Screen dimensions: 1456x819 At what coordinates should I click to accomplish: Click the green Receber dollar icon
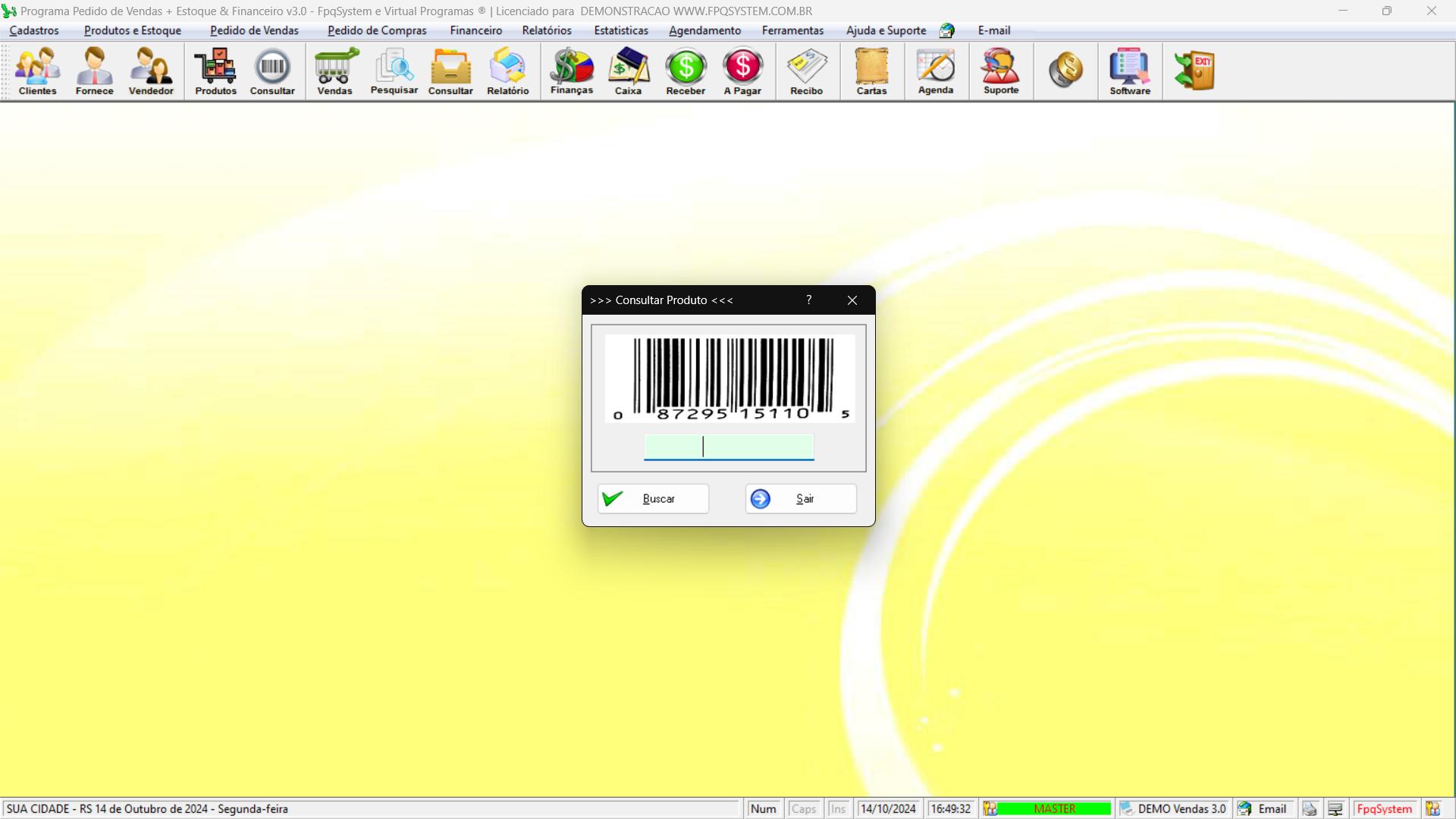(686, 71)
